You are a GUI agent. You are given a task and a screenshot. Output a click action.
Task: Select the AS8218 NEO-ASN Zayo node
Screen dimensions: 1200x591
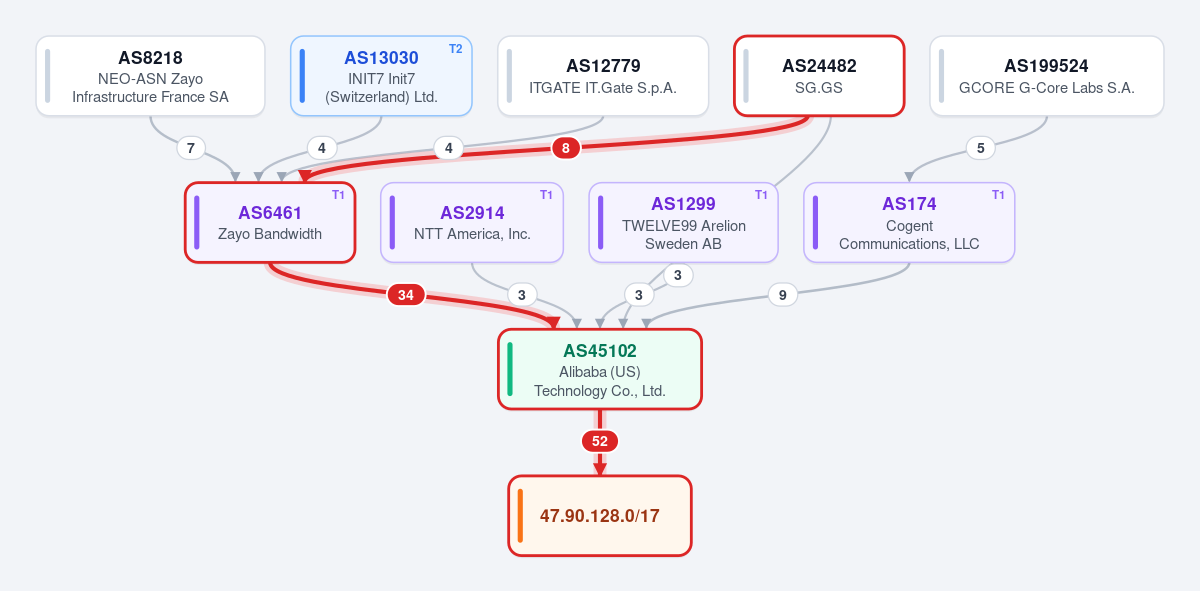click(150, 76)
